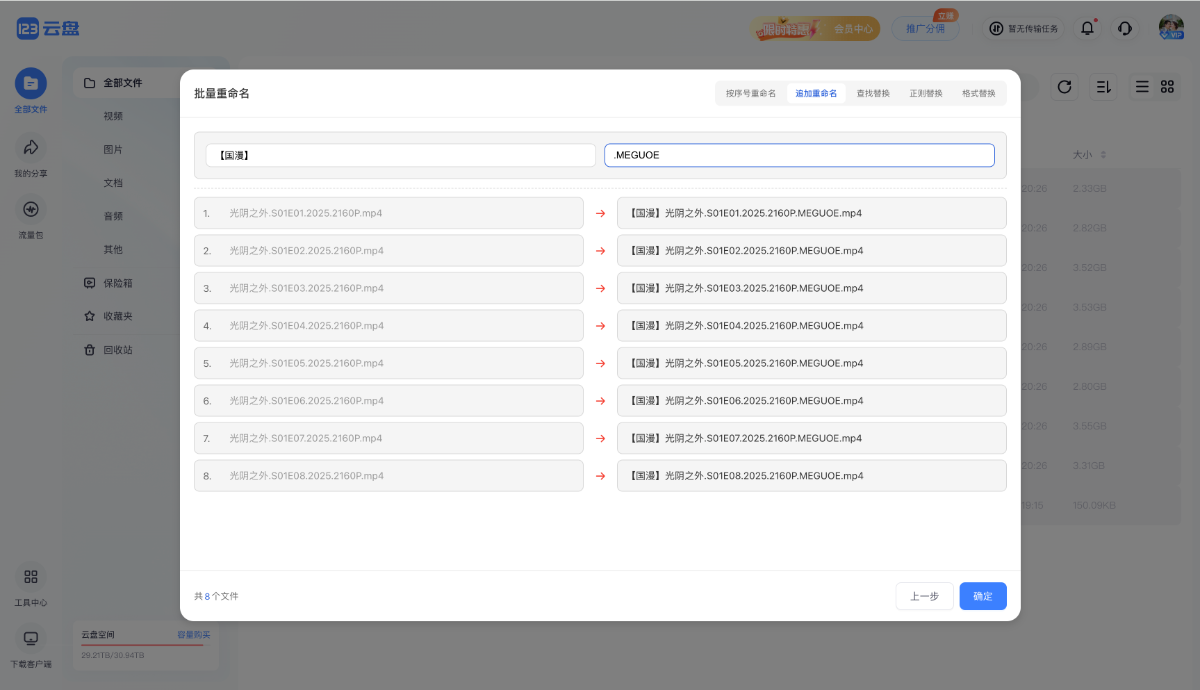Open the user avatar profile
Screen dimensions: 1200x690
(1171, 27)
